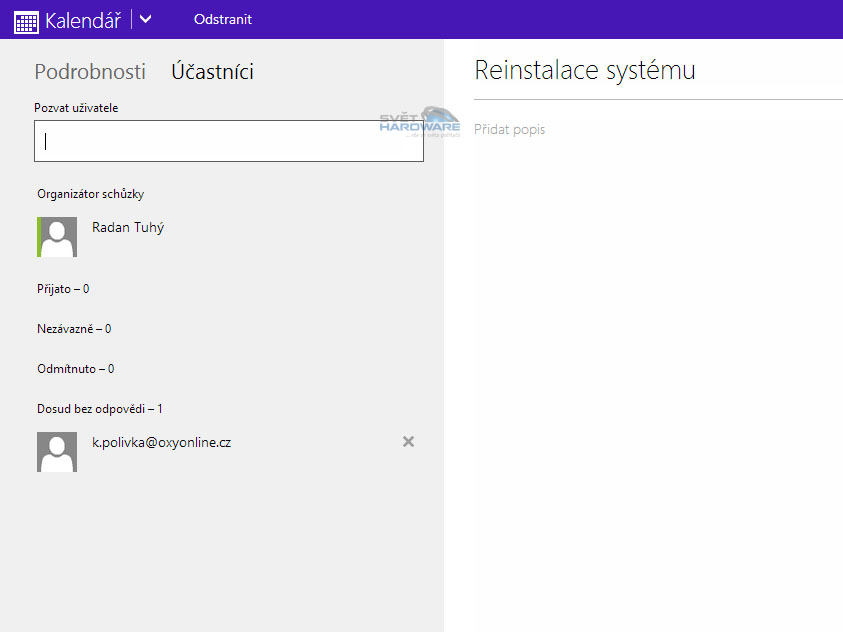Remove attendee k.polivka with the X icon

point(408,442)
